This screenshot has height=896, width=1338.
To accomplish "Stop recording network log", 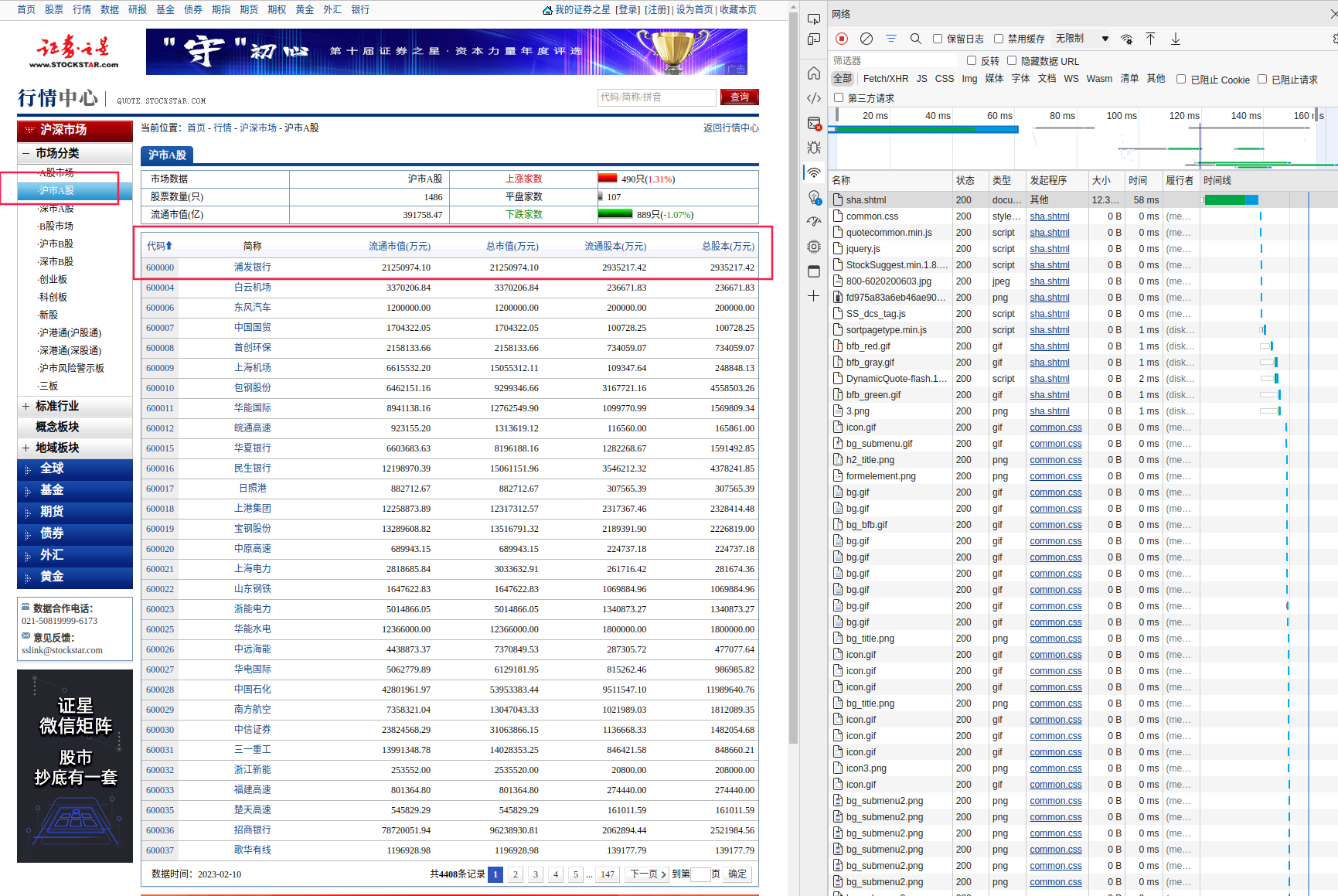I will [842, 39].
